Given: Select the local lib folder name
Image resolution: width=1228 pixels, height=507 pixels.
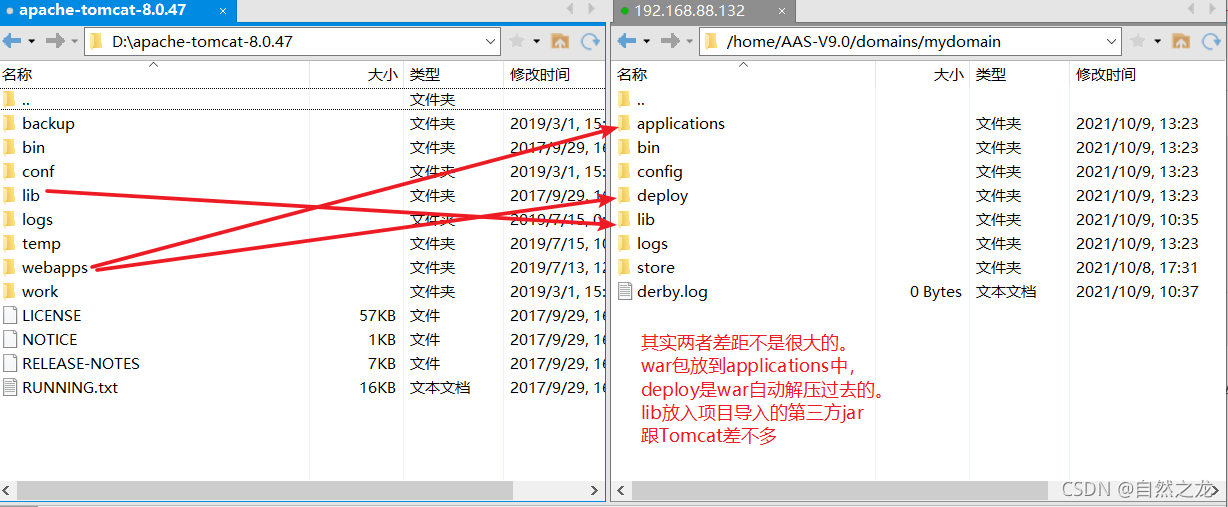Looking at the screenshot, I should point(31,195).
